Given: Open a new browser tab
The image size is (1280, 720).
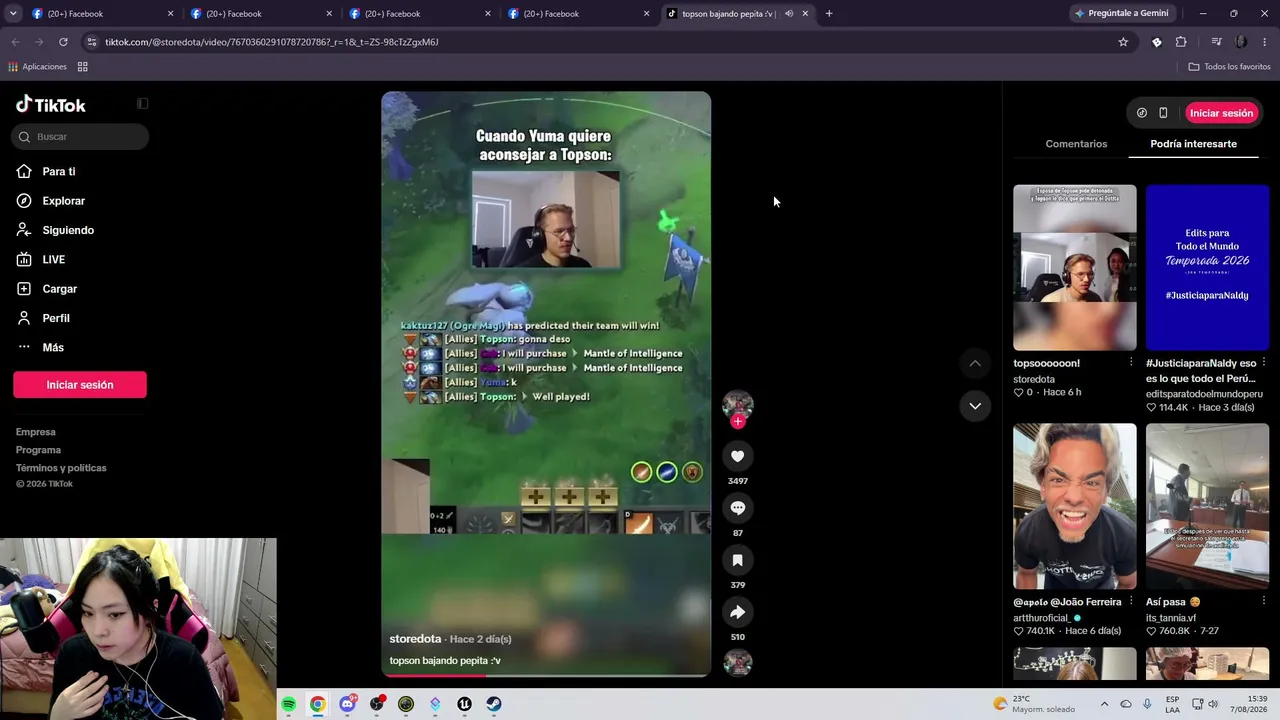Looking at the screenshot, I should 829,14.
